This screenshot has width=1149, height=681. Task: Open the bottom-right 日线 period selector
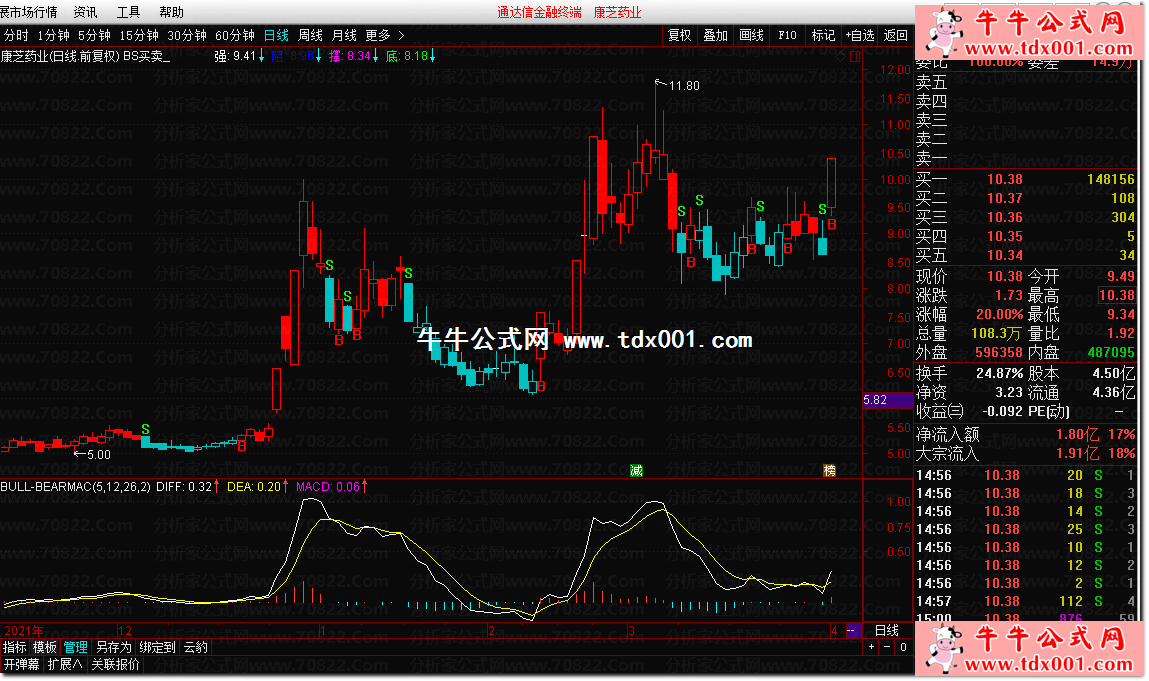click(887, 630)
